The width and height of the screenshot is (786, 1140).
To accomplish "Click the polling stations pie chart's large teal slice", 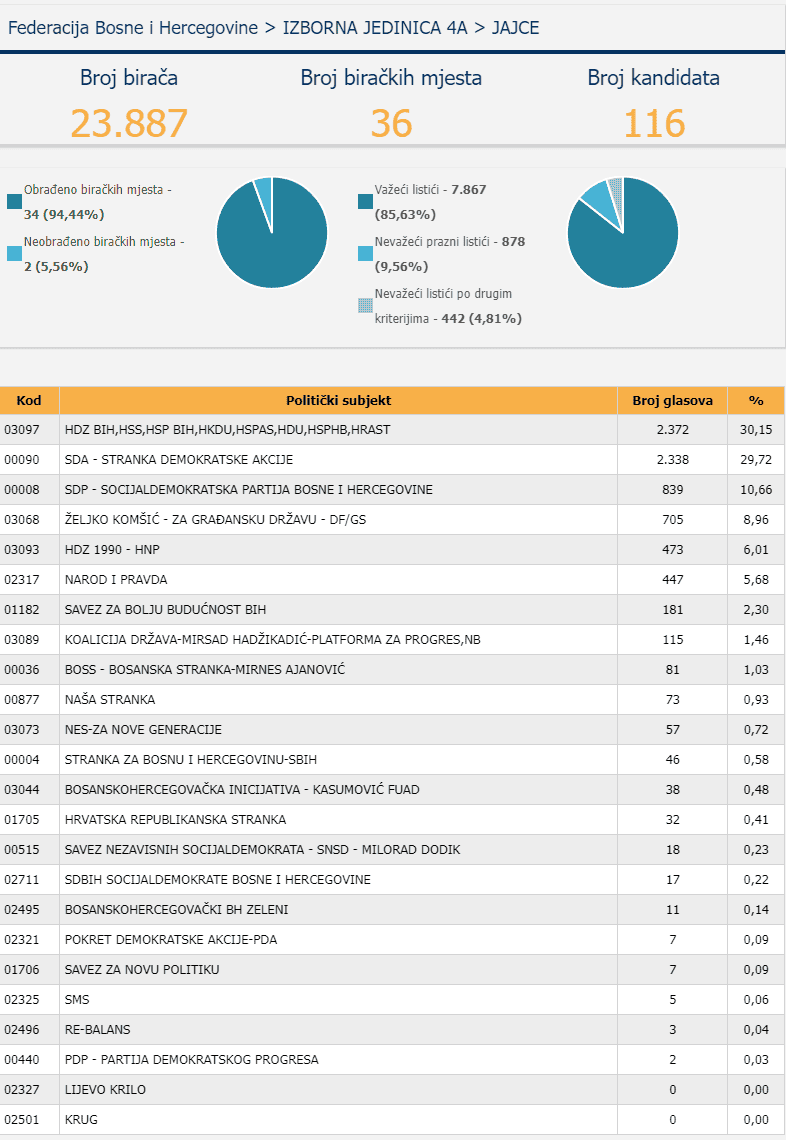I will click(275, 240).
